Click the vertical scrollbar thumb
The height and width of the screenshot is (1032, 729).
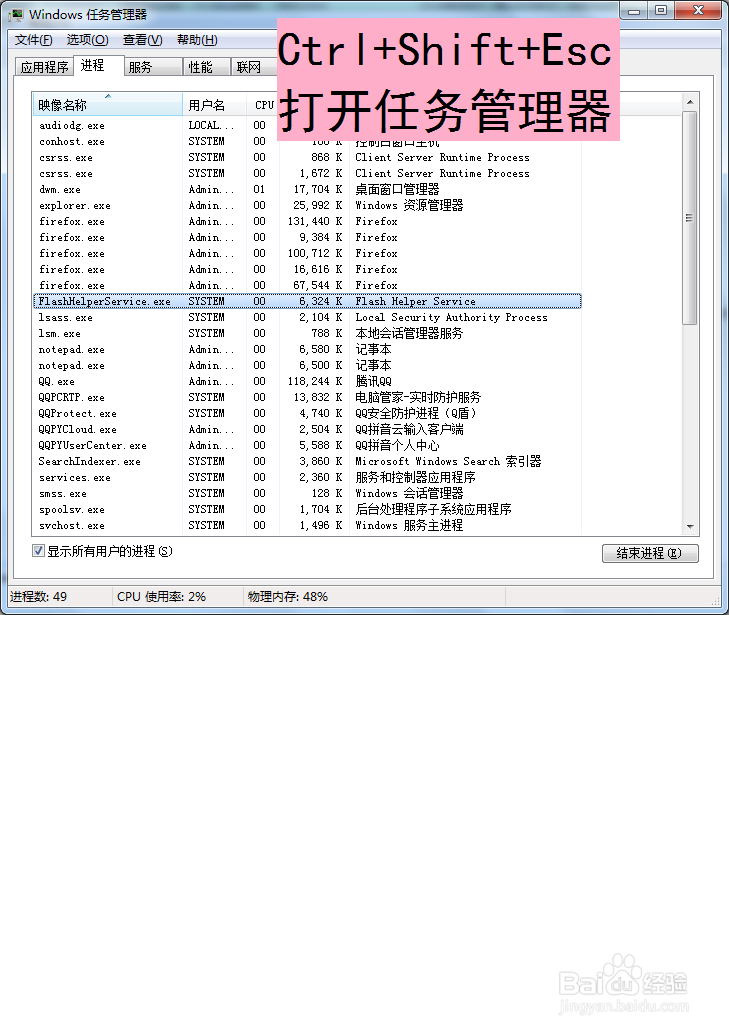point(690,218)
